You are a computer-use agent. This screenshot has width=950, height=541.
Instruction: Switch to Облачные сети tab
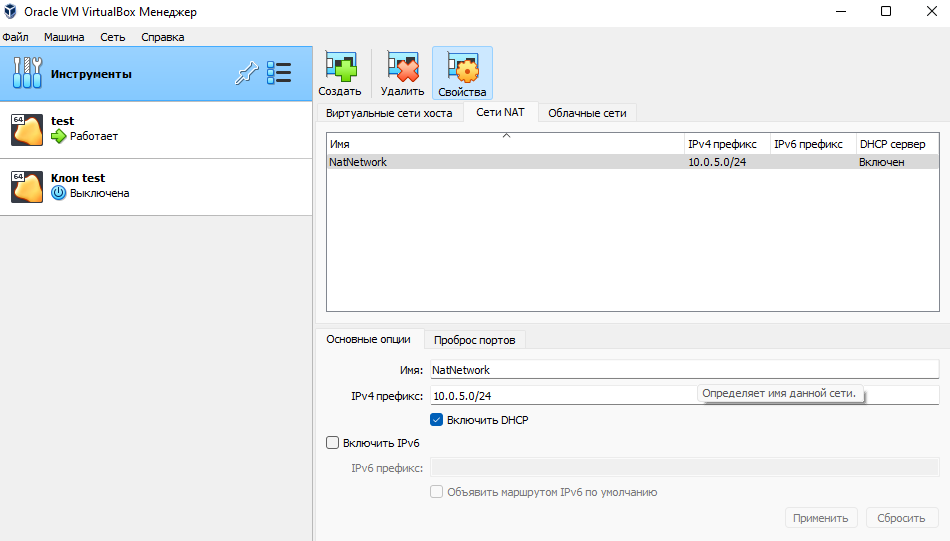587,113
